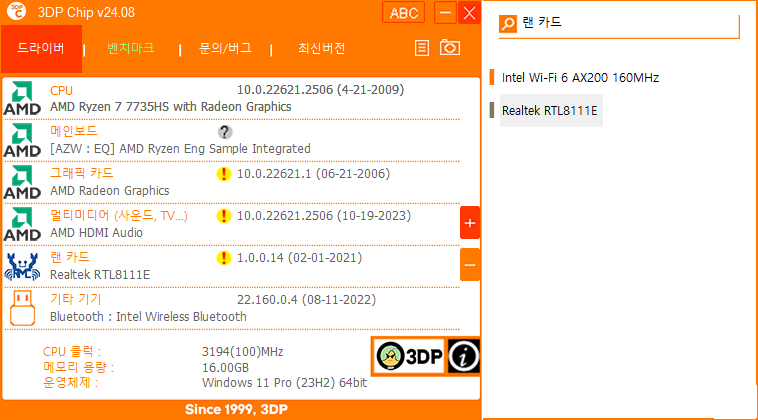Click the AMD logo beside CPU
Image resolution: width=758 pixels, height=420 pixels.
[x=22, y=98]
